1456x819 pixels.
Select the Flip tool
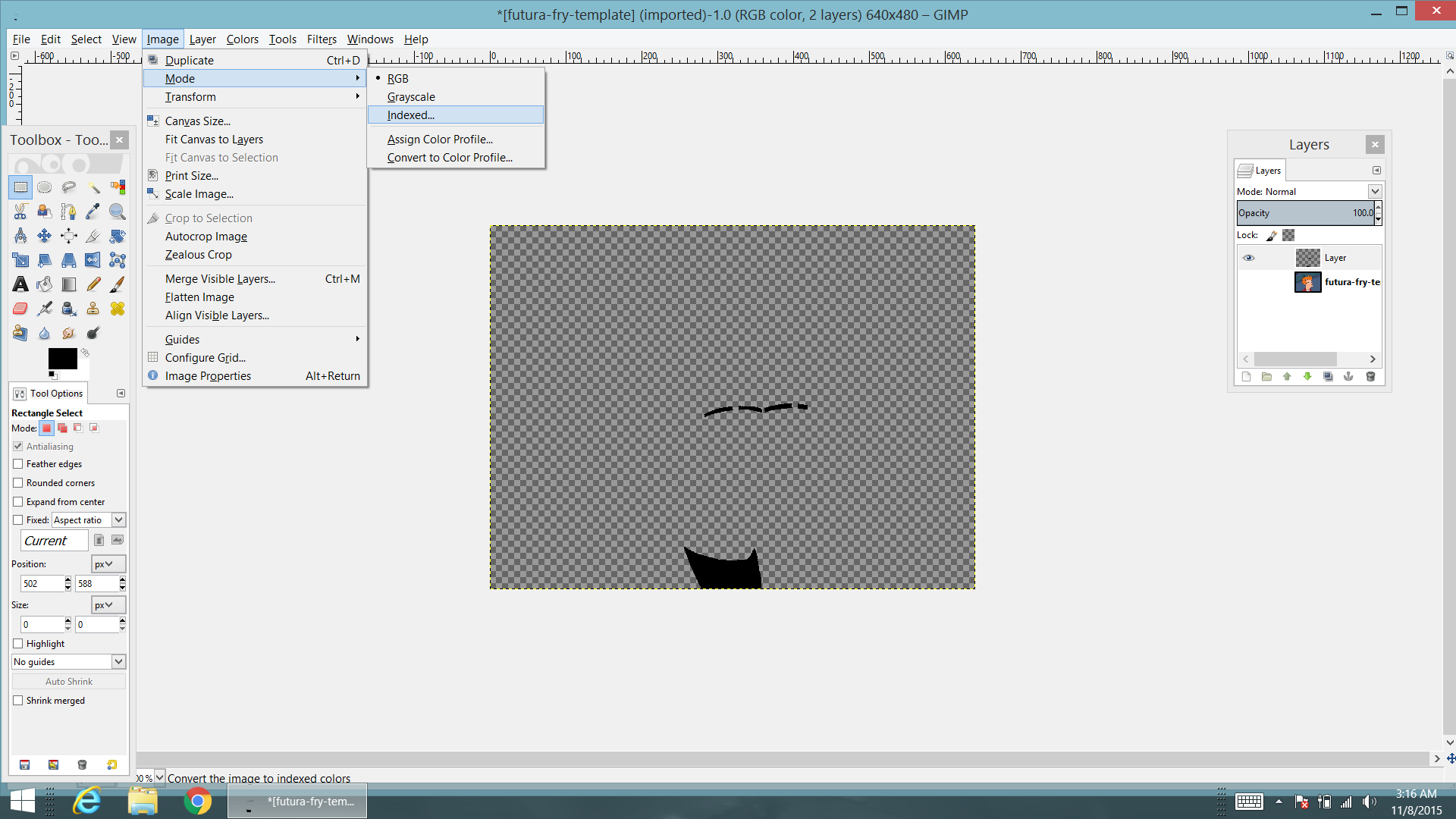point(93,260)
